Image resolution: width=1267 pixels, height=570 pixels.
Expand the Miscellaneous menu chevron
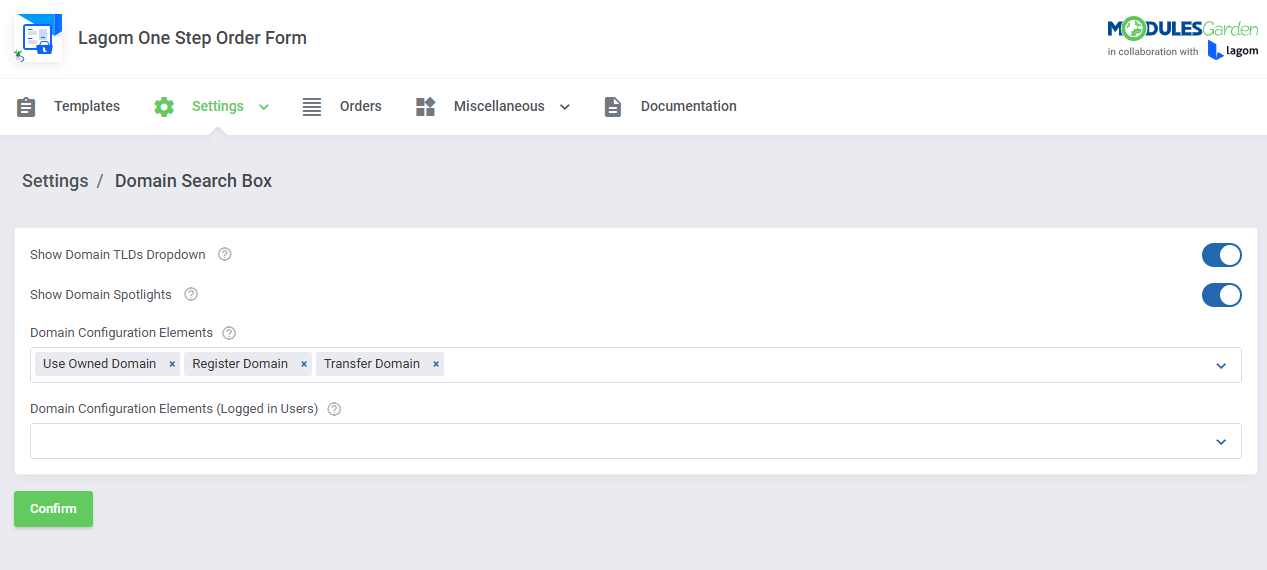(x=565, y=107)
